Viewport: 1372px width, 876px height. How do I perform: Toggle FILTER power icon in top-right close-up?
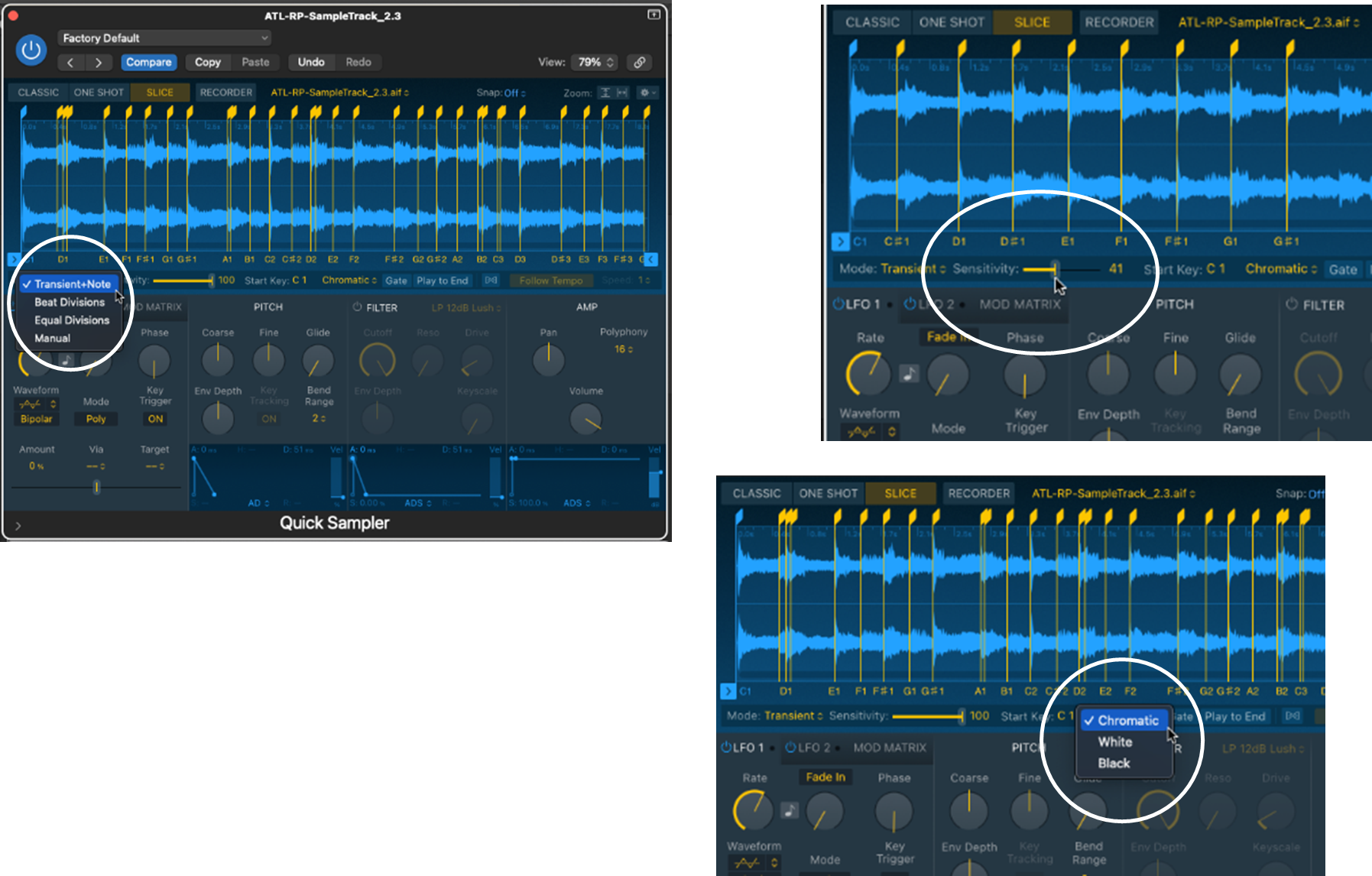pyautogui.click(x=1292, y=304)
